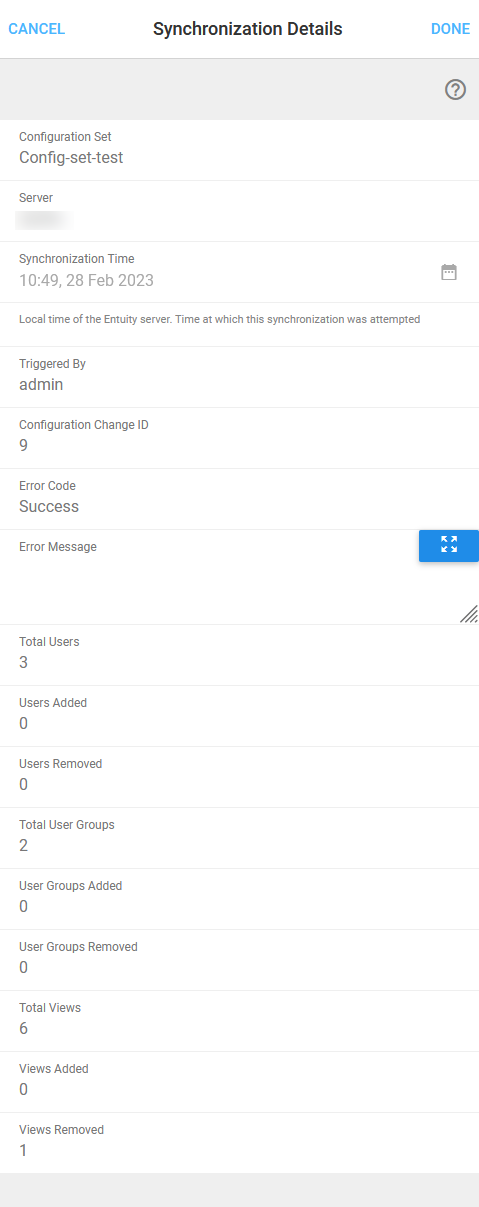Select the Configuration Set field
Viewport: 479px width, 1207px height.
(x=239, y=150)
